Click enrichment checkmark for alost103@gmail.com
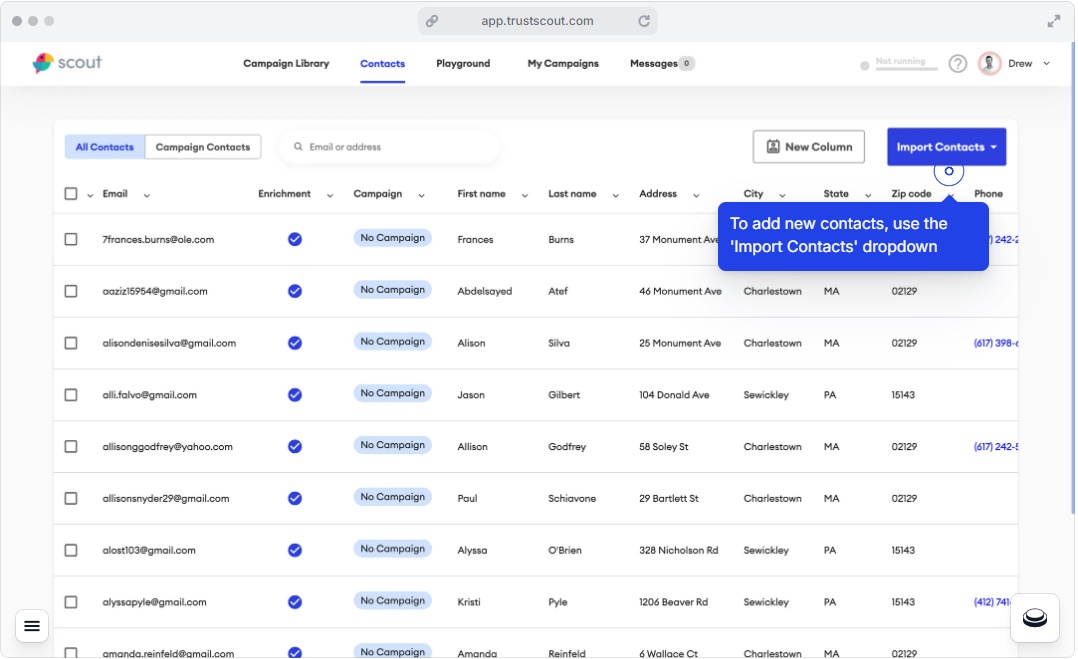Screen dimensions: 1078x659 (295, 550)
